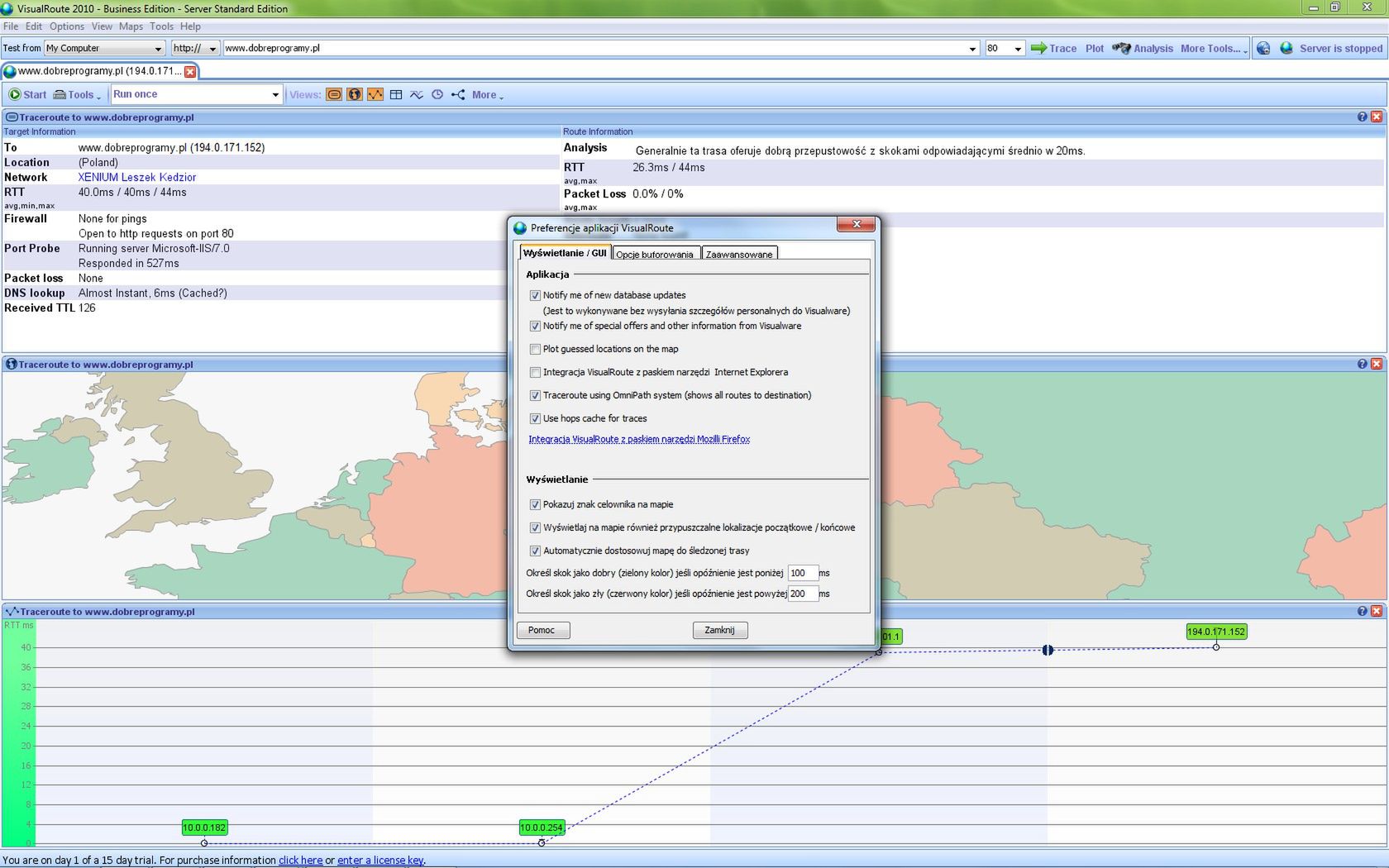Expand the address history dropdown arrow
1389x868 pixels.
[972, 49]
